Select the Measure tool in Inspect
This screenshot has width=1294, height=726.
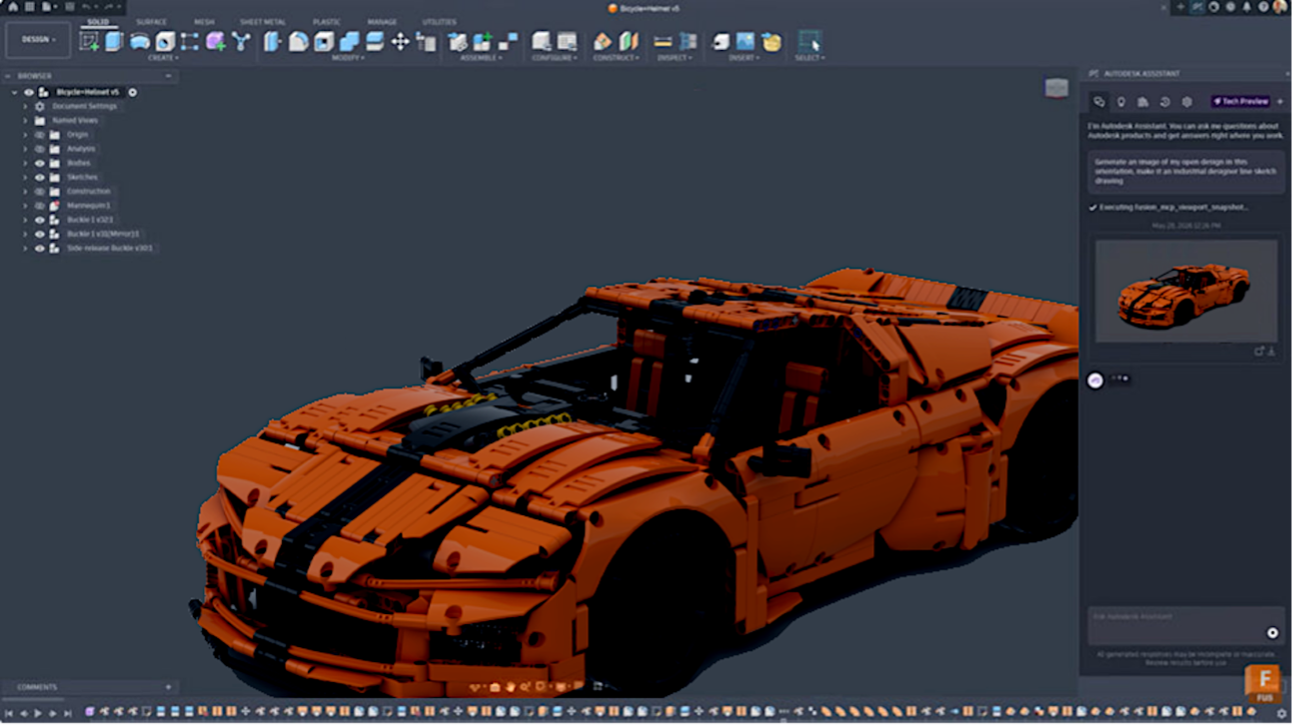(662, 41)
